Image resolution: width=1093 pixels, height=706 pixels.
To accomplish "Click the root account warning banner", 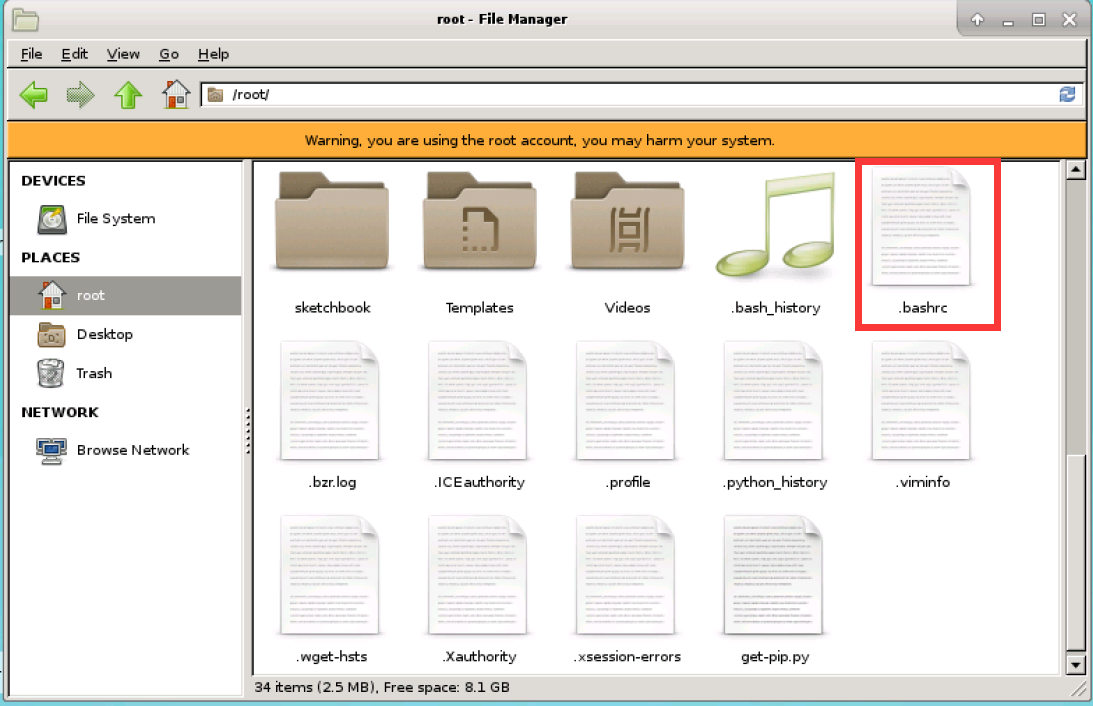I will click(546, 140).
